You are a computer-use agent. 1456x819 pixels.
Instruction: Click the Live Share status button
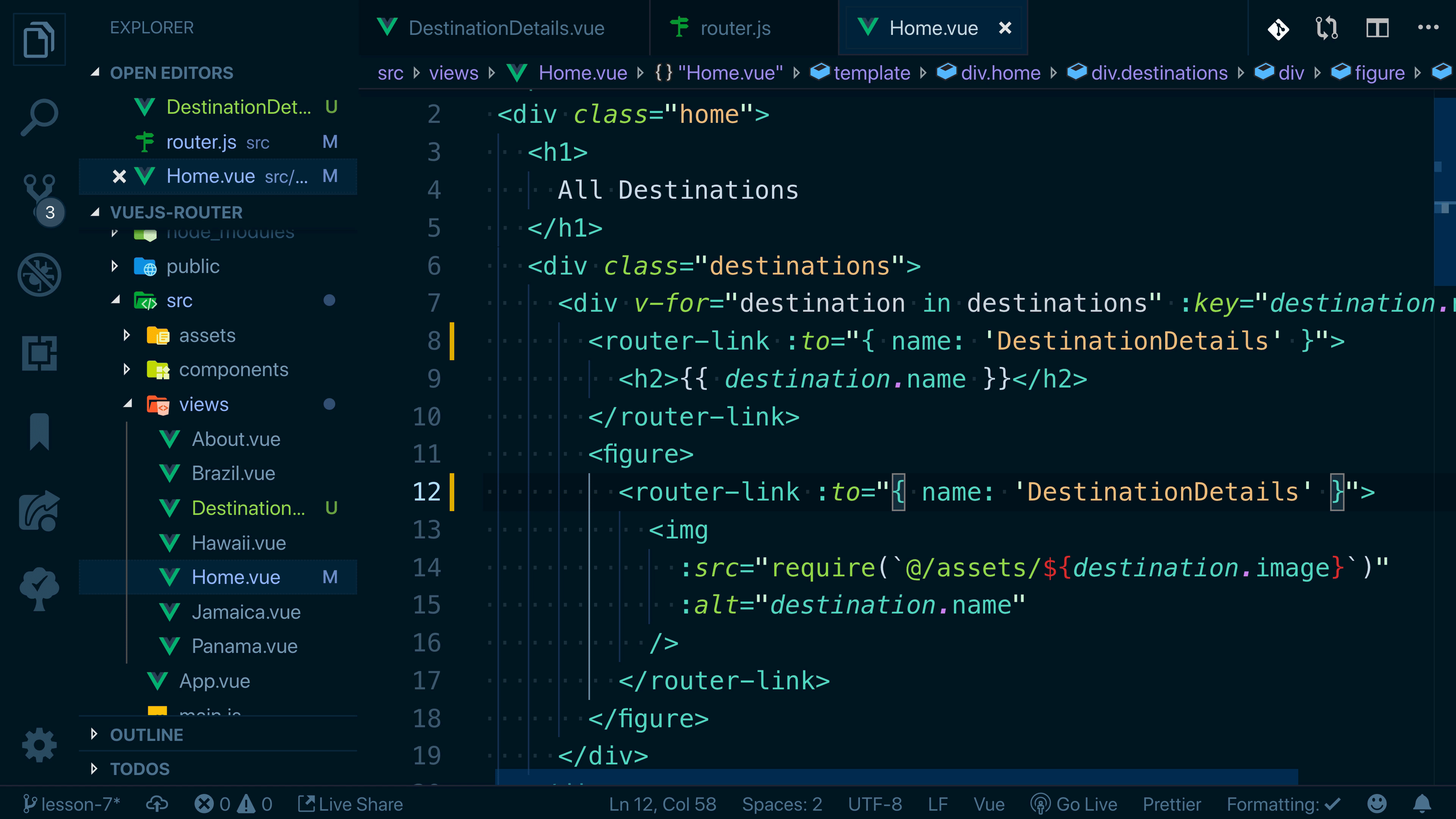coord(350,804)
